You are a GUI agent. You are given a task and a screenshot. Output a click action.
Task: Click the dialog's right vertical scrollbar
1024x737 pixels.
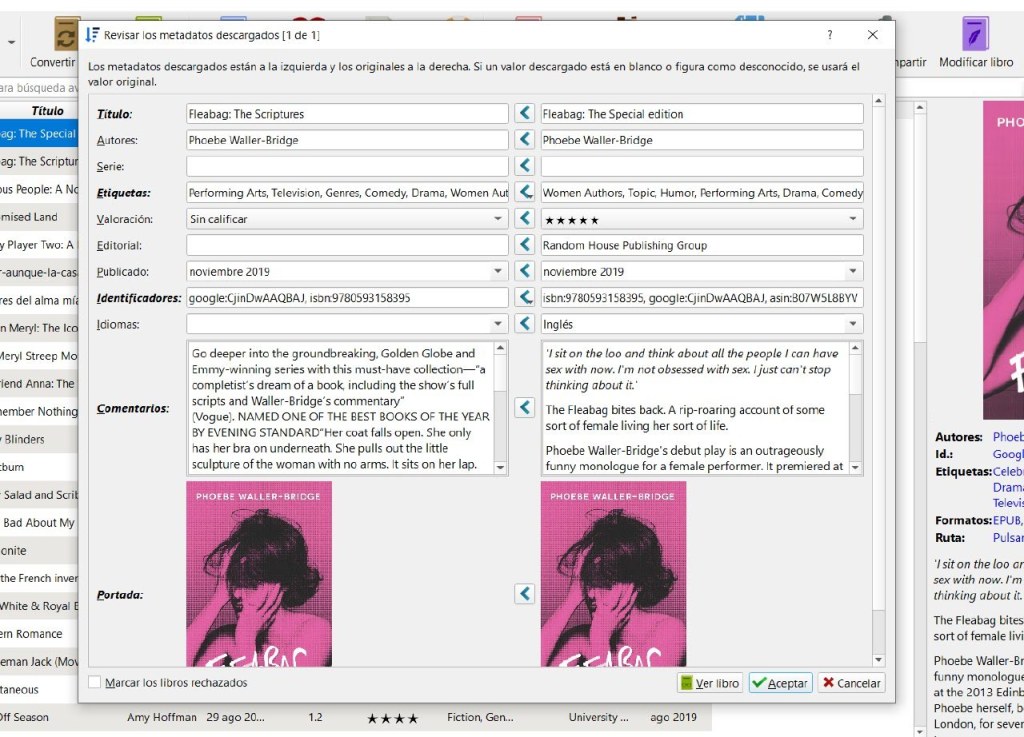tap(878, 380)
